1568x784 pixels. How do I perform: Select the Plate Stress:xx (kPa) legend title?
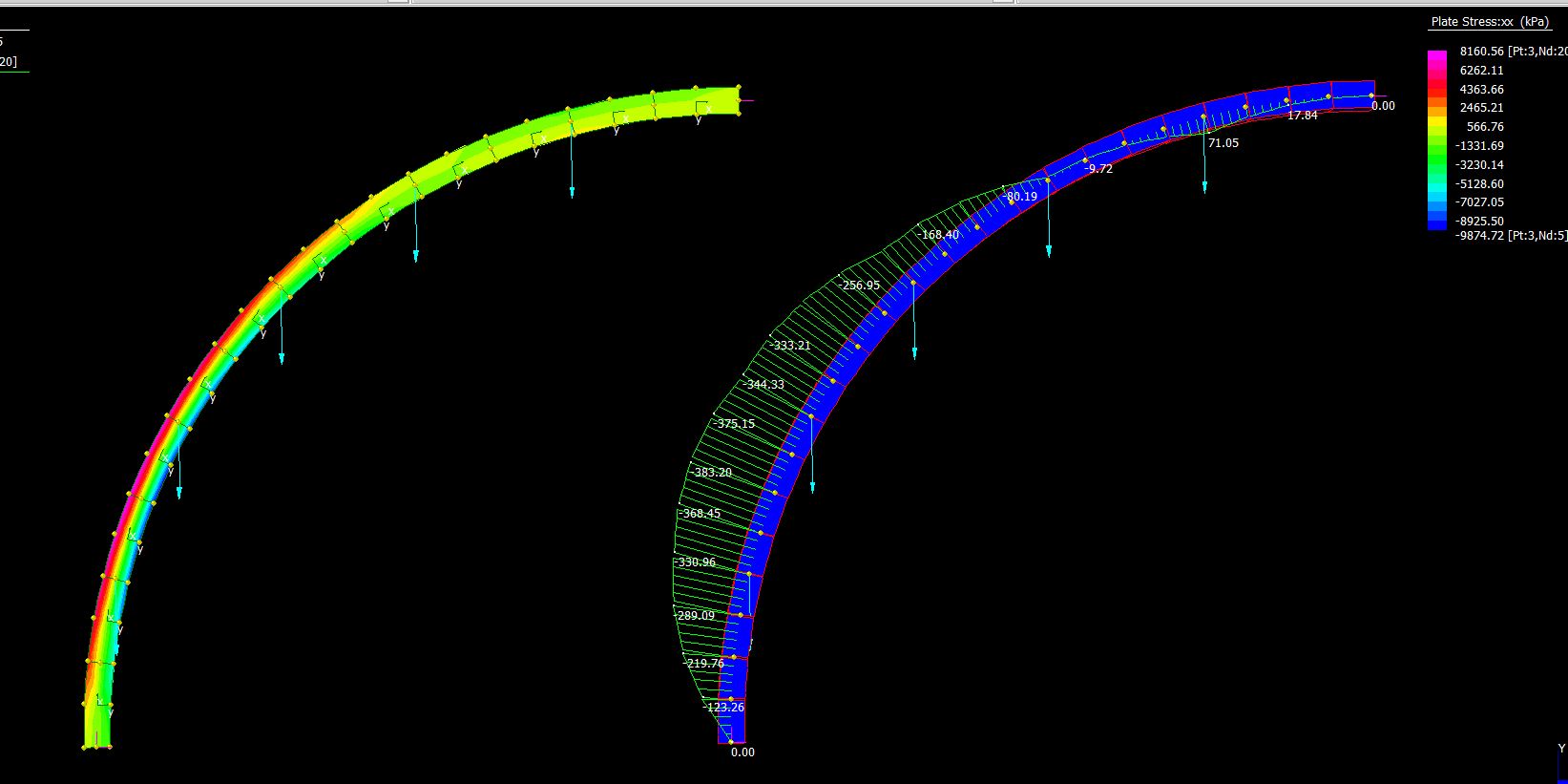point(1489,22)
